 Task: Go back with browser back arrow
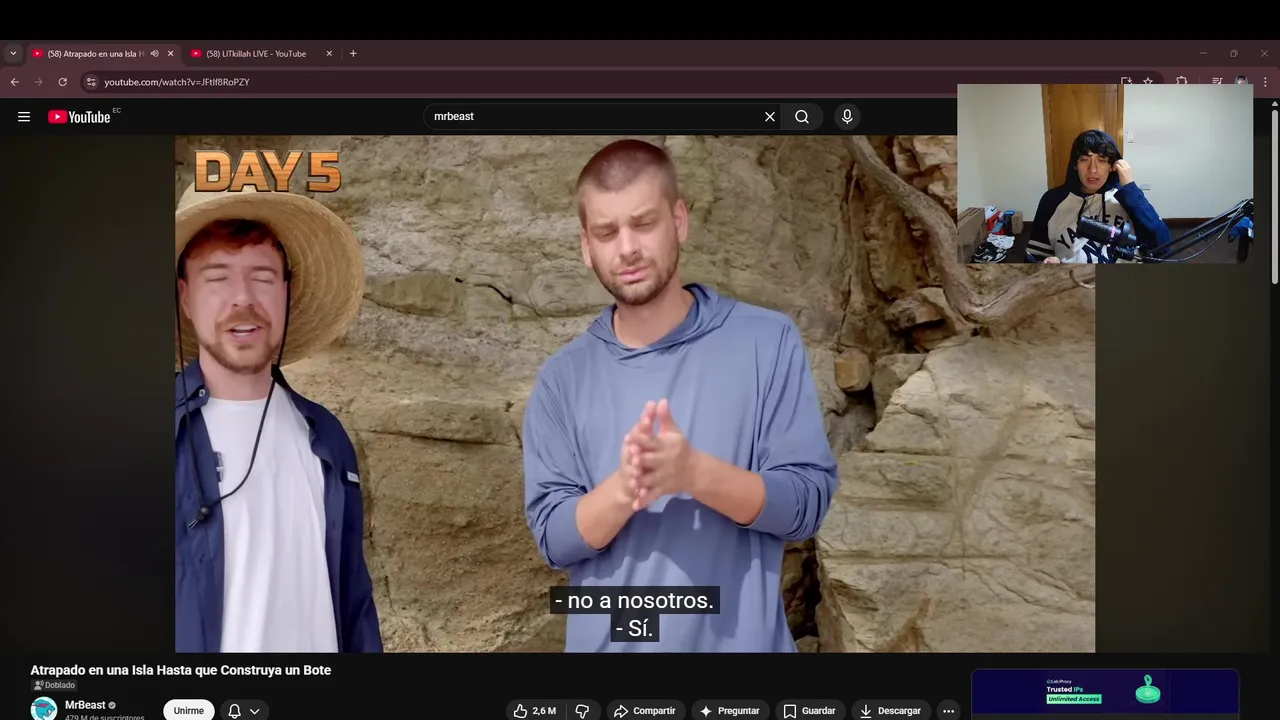(14, 82)
